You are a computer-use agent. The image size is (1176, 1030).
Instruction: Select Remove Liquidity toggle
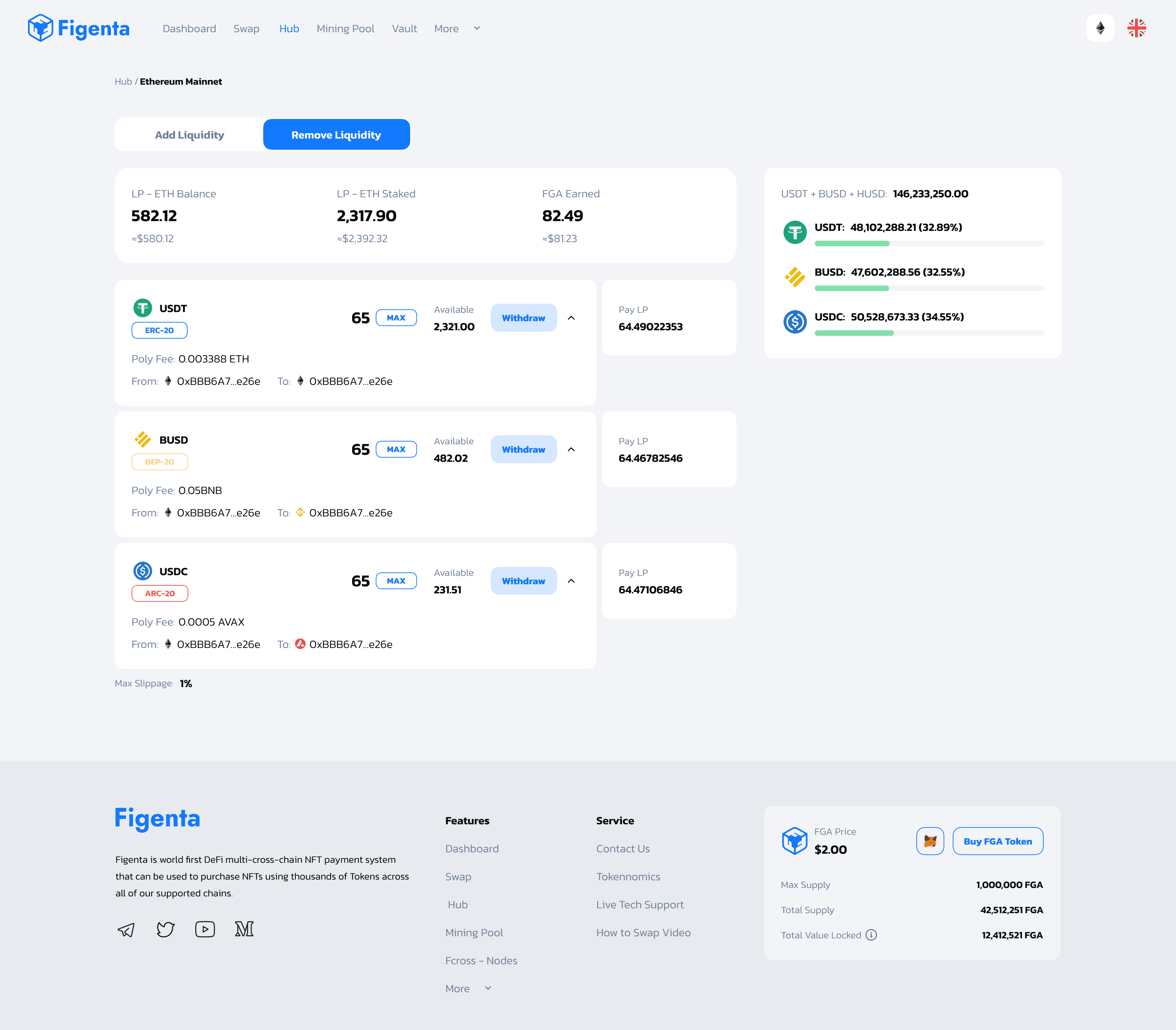(x=336, y=135)
